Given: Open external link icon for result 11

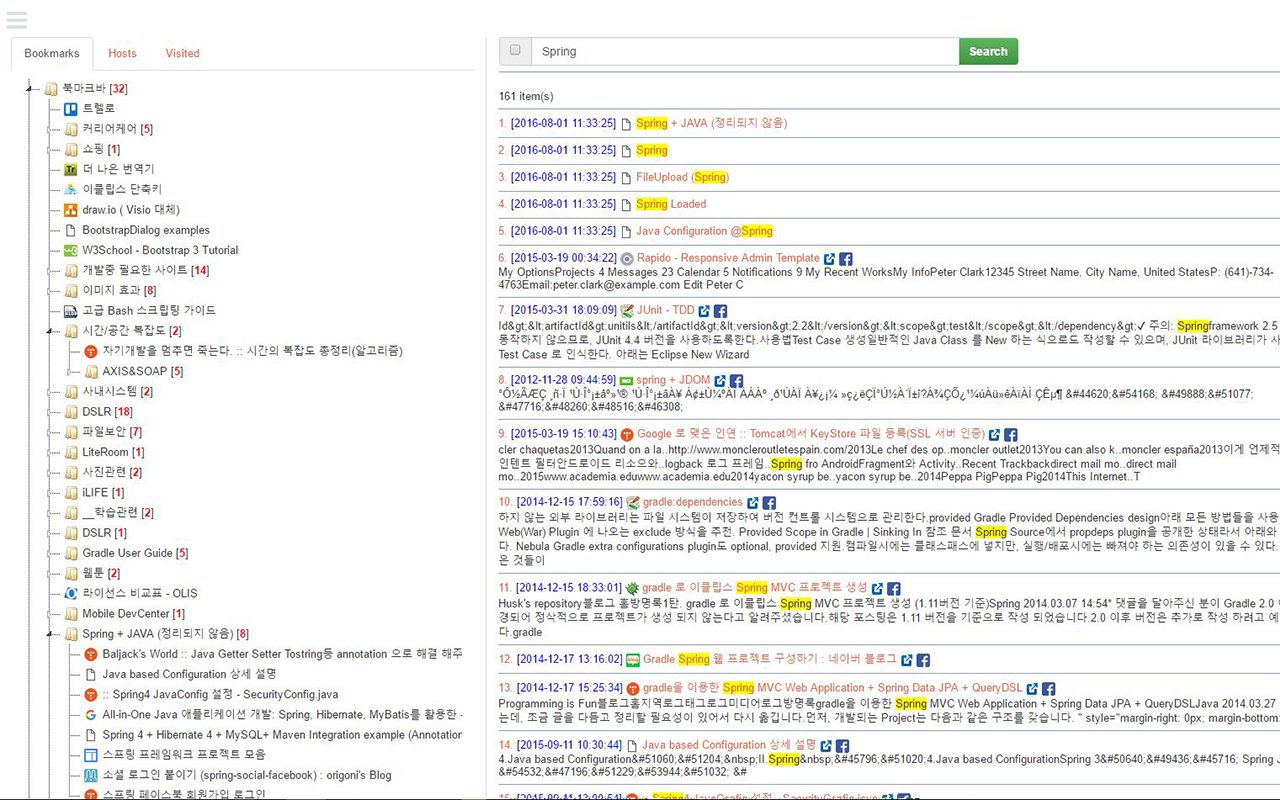Looking at the screenshot, I should pyautogui.click(x=877, y=589).
